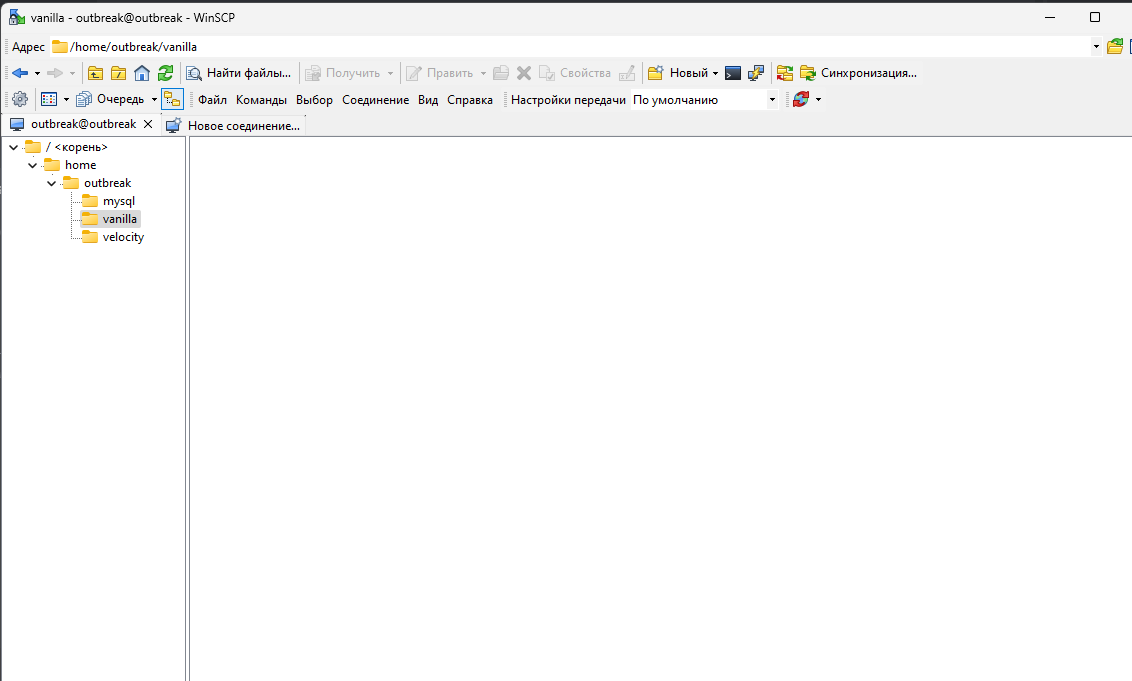Collapse the root '/ <корень>' tree node
1132x681 pixels.
tap(14, 147)
